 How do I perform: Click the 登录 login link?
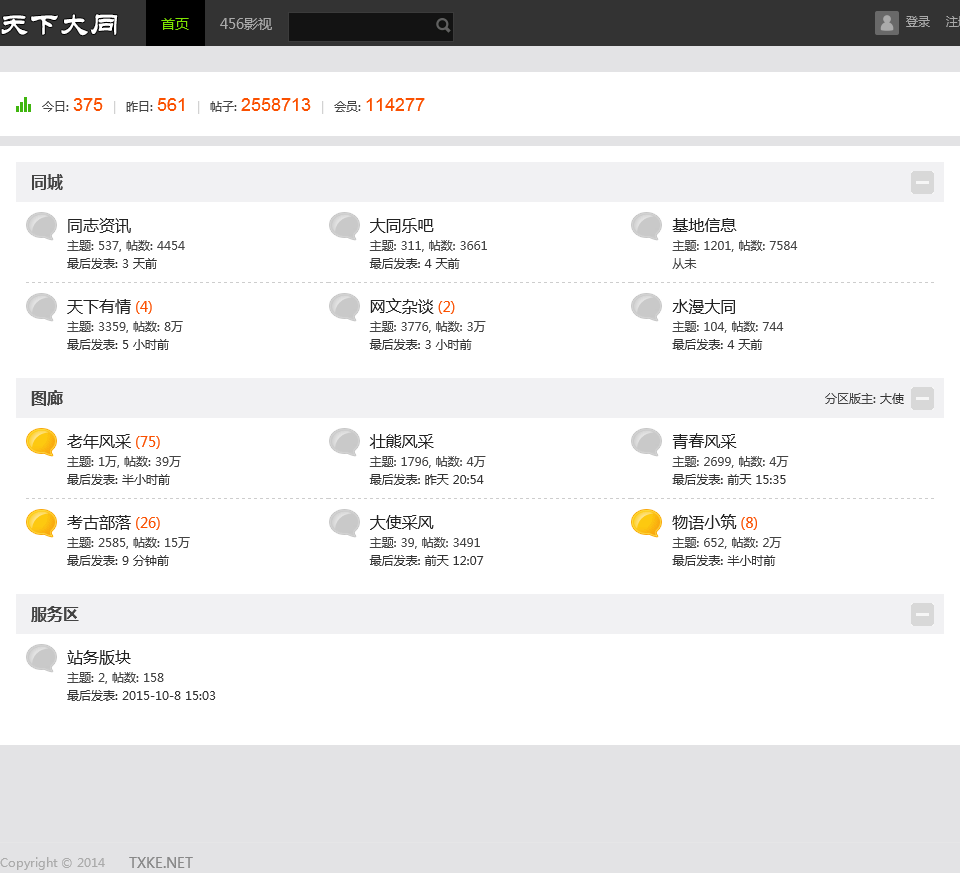917,22
